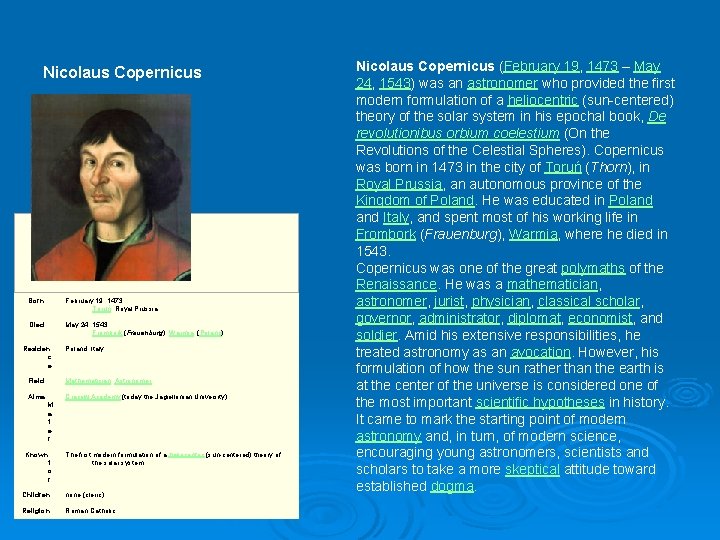Open the 'Cracow Academy' link in the infobox

pos(93,397)
